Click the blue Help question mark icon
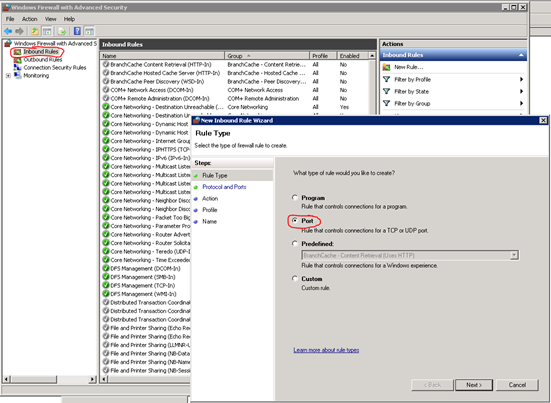Image resolution: width=551 pixels, height=403 pixels. [x=77, y=31]
